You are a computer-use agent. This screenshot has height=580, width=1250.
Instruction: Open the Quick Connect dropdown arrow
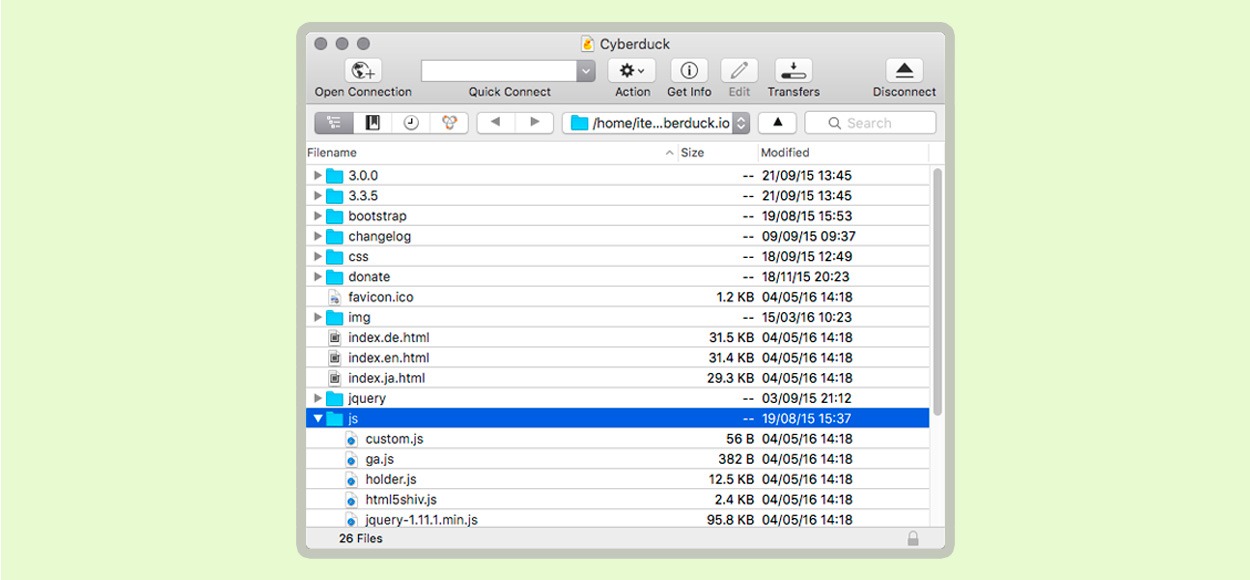(586, 71)
